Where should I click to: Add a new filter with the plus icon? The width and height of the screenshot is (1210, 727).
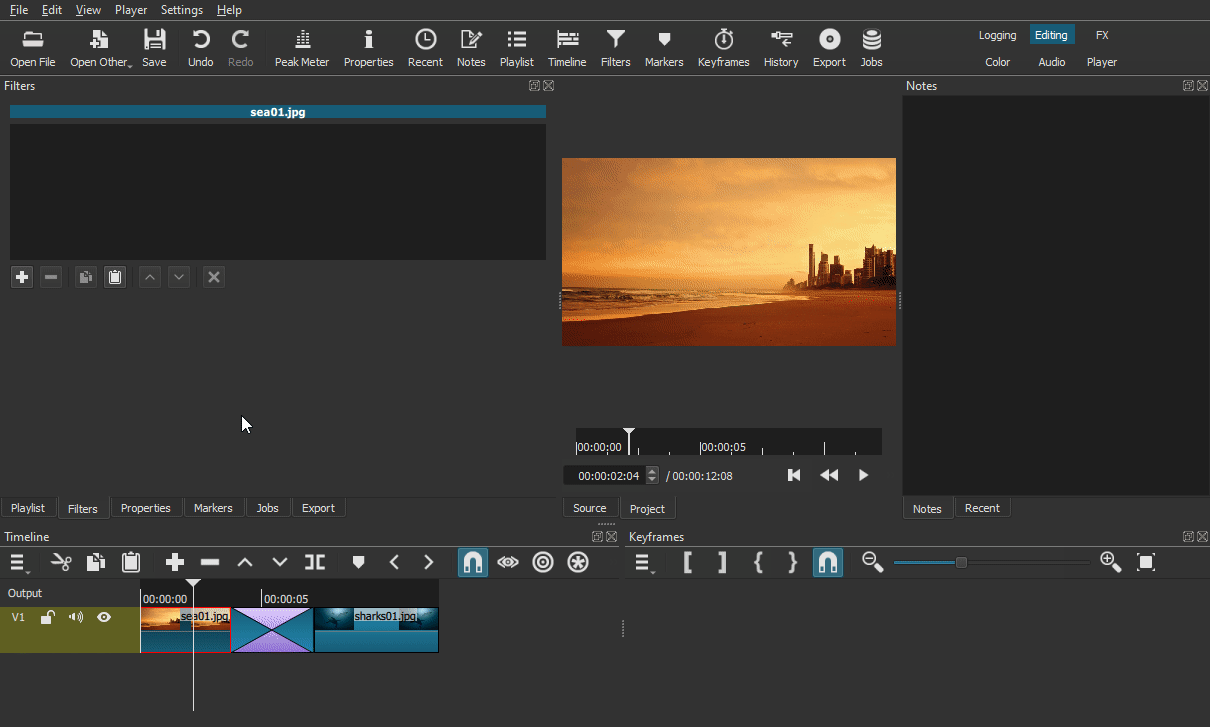tap(21, 277)
